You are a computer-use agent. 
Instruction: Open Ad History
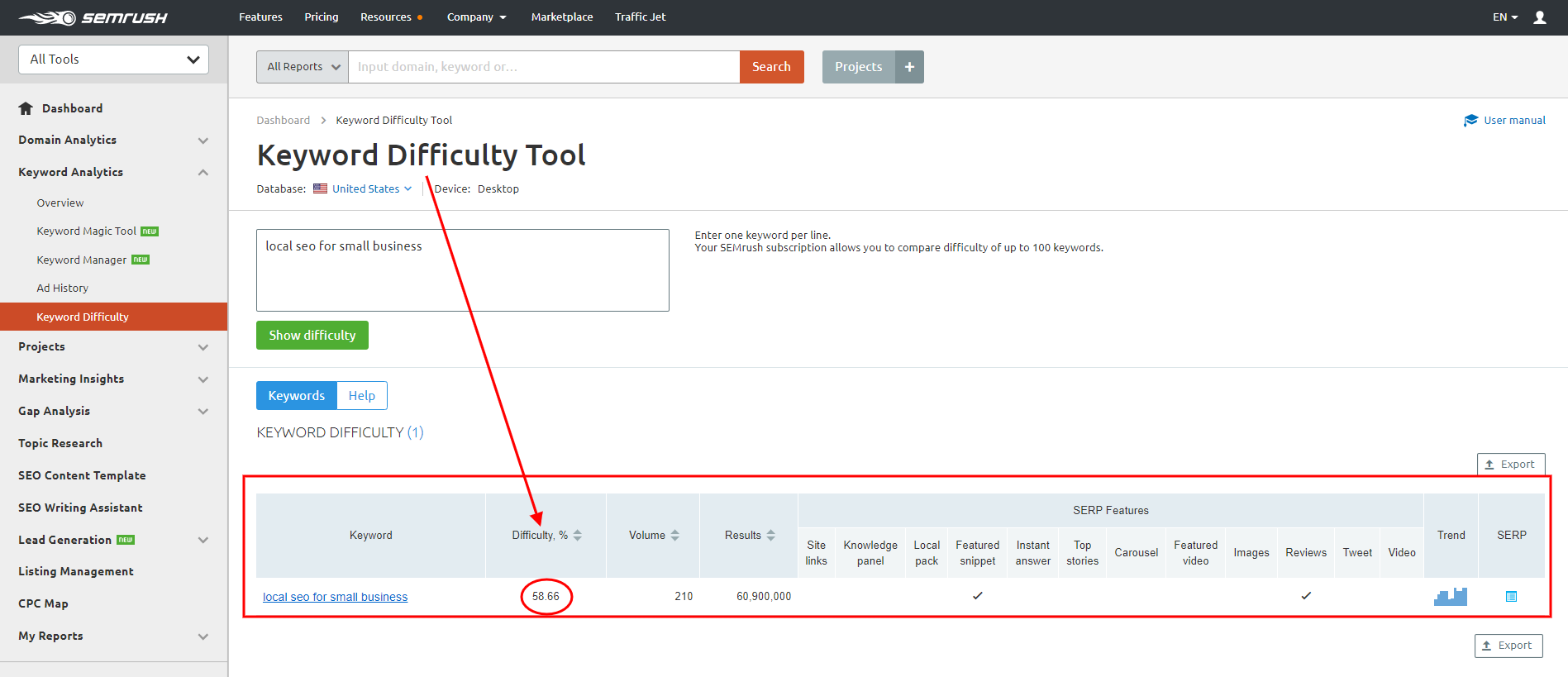[x=63, y=288]
